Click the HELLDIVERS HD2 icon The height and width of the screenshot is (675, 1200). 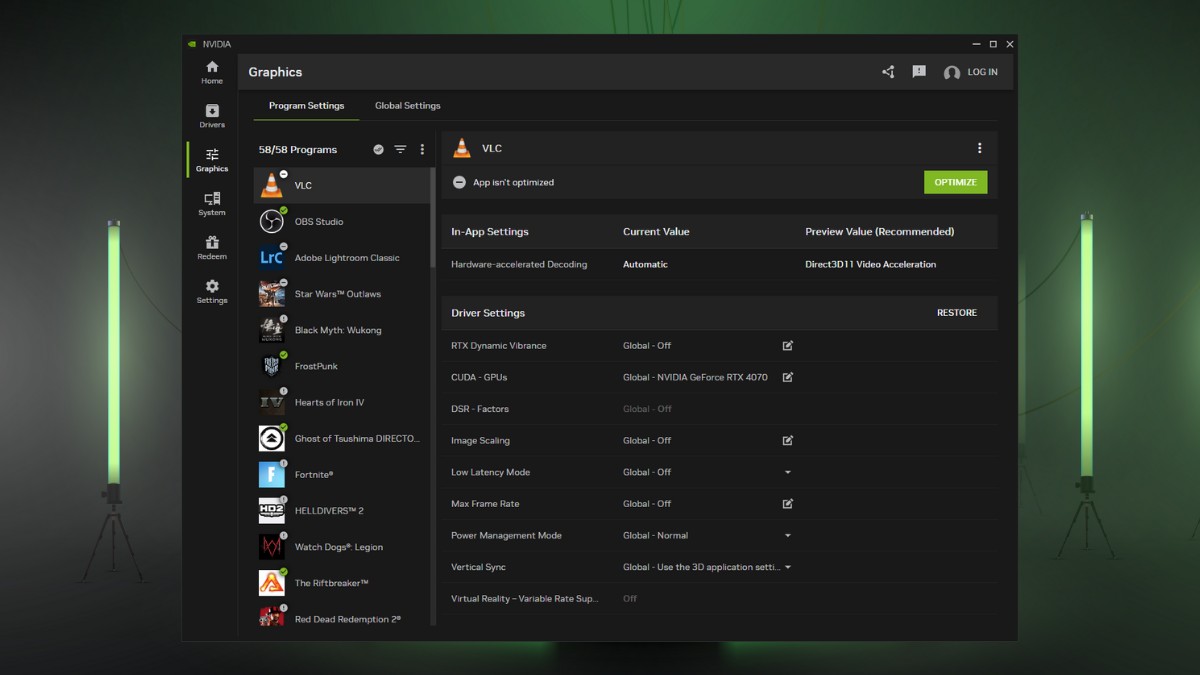(x=271, y=510)
